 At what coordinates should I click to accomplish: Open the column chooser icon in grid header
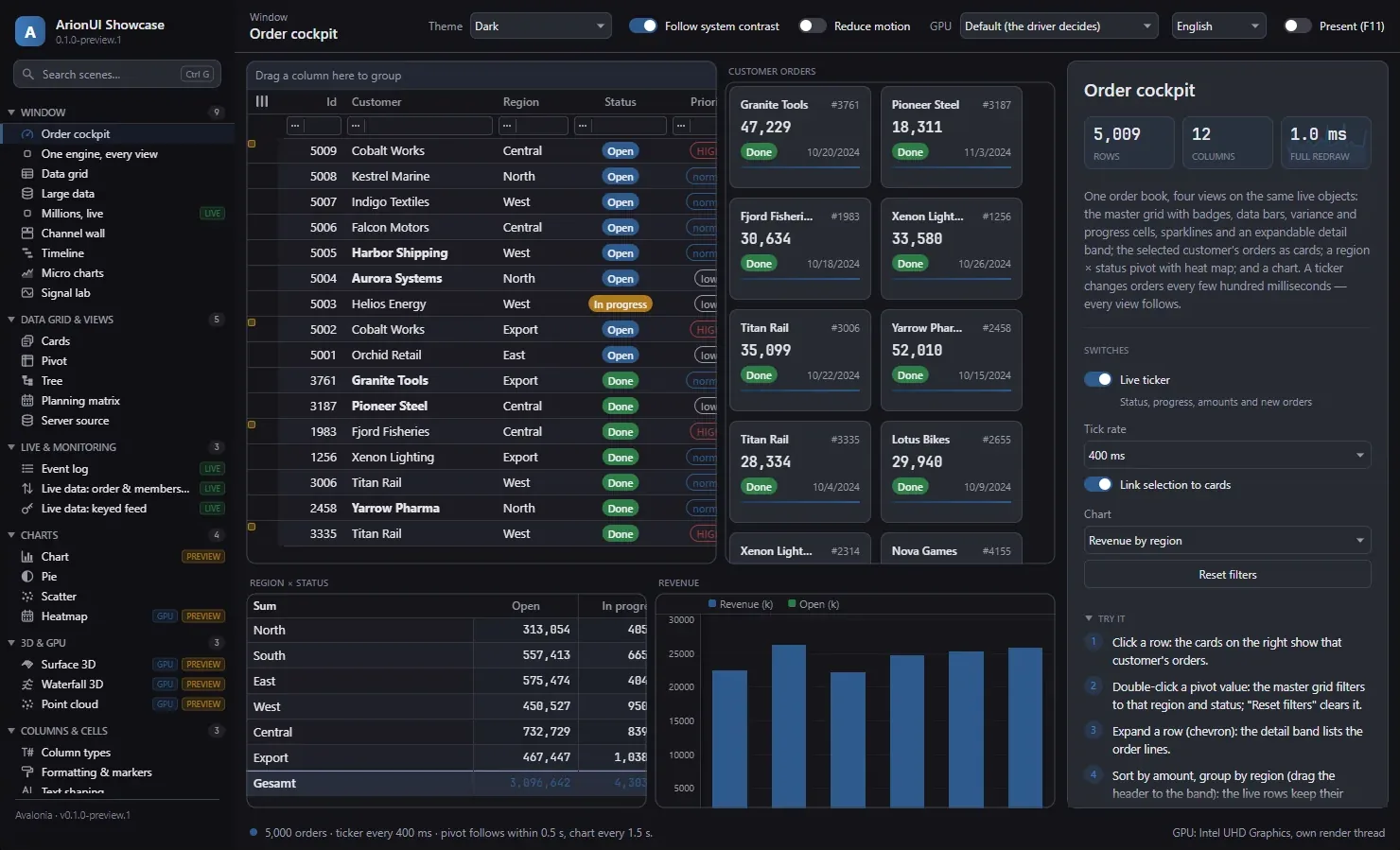pyautogui.click(x=262, y=101)
